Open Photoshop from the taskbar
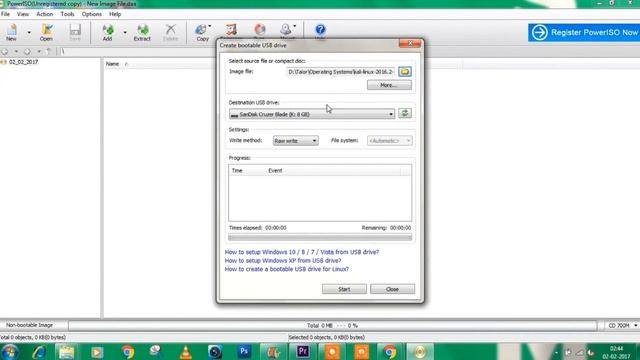Screen dimensions: 640x360 [x=244, y=352]
